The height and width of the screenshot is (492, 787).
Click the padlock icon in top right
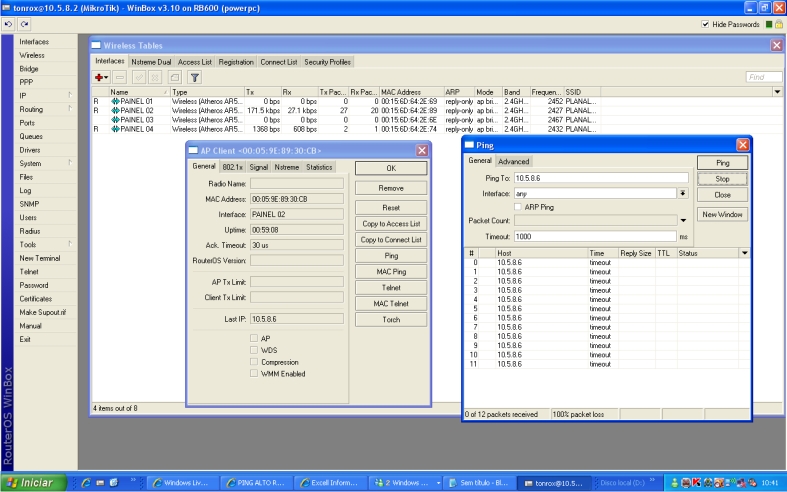click(x=779, y=24)
